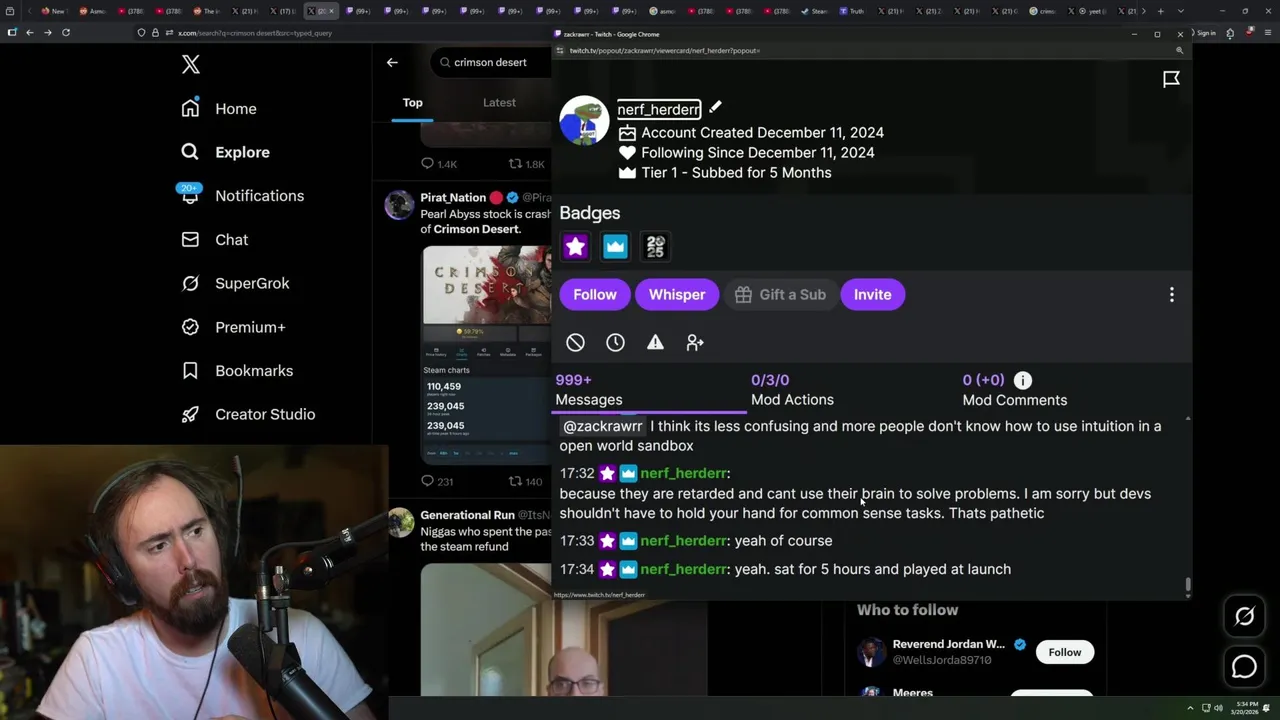Click Gift a Sub button
1280x720 pixels.
[x=780, y=294]
